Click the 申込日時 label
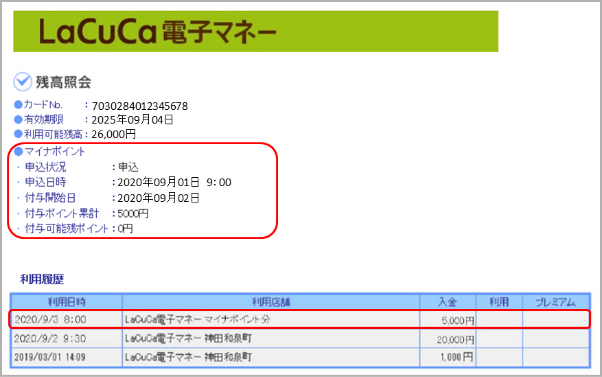The image size is (602, 377). (46, 182)
